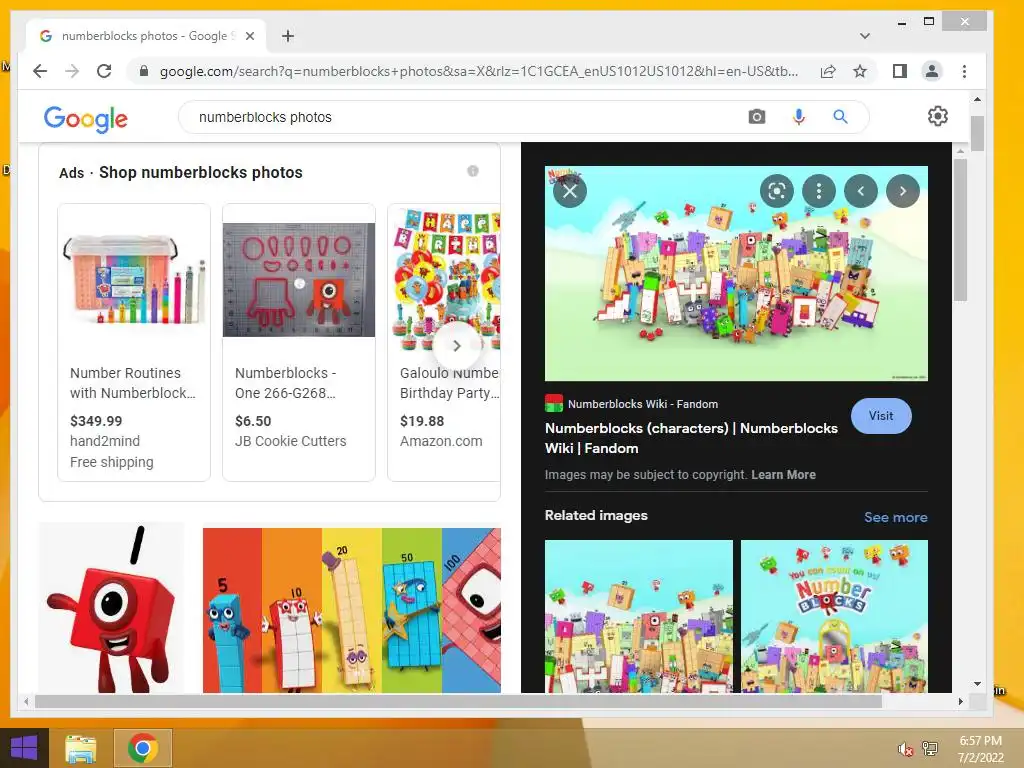Open Numberblocks (characters) Wiki title link
This screenshot has width=1024, height=768.
tap(691, 438)
